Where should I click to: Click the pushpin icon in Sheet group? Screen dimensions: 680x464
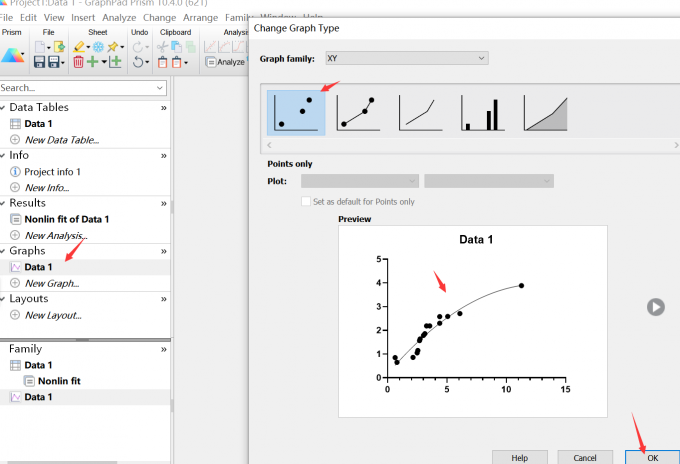click(113, 46)
